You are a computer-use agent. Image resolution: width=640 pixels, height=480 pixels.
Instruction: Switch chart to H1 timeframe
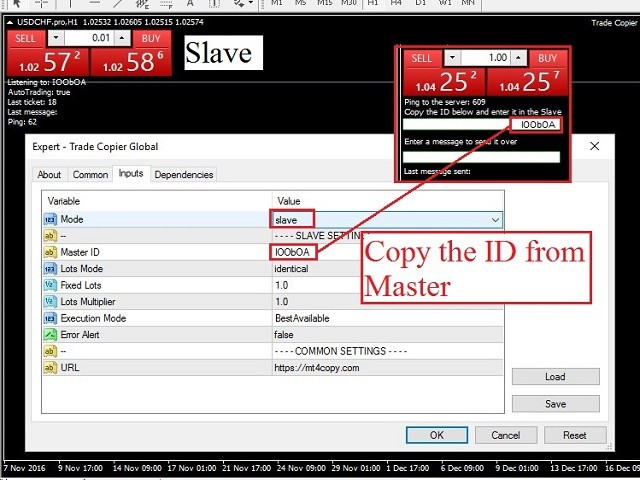pos(372,3)
